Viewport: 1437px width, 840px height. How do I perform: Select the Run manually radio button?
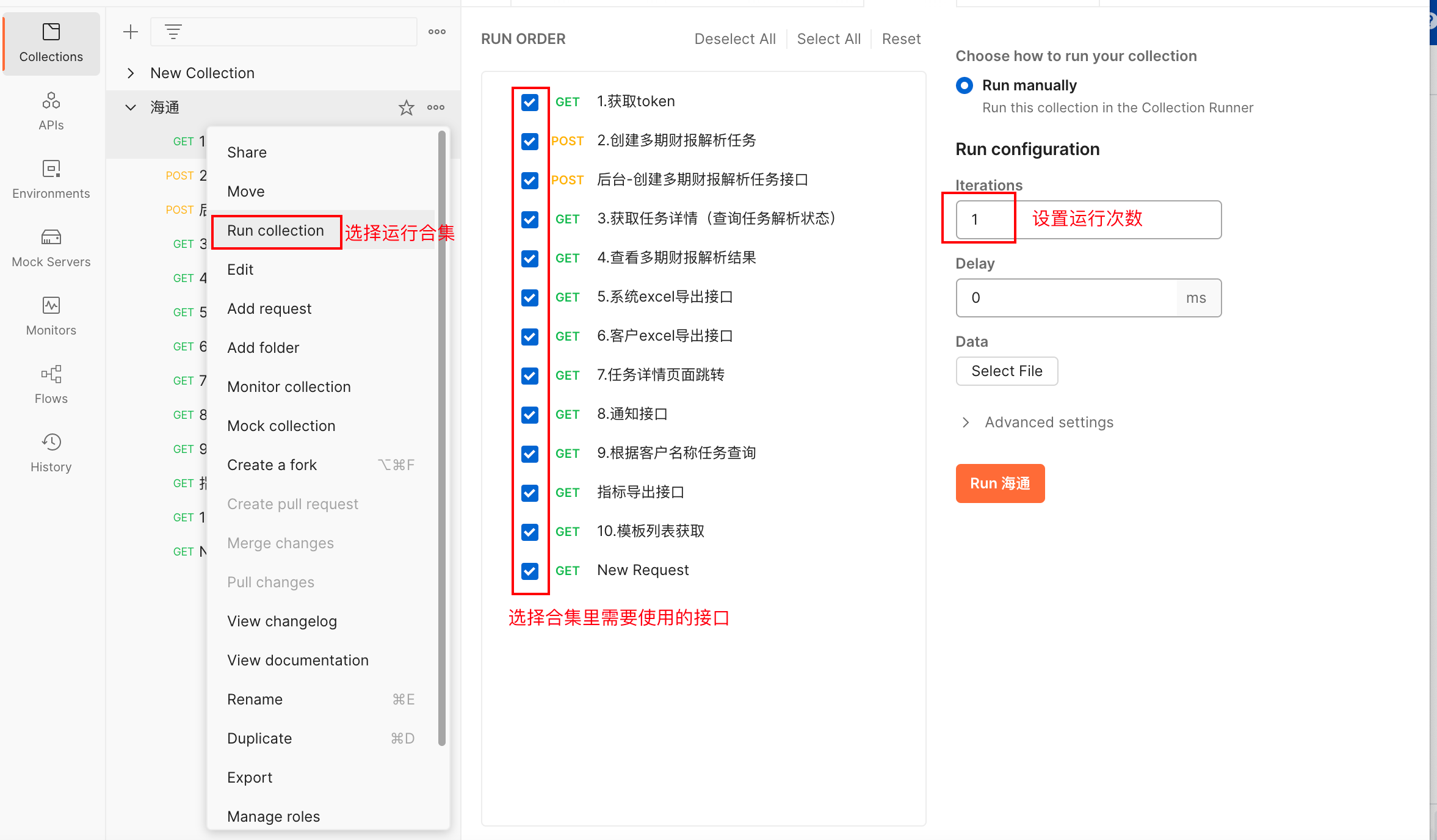[965, 85]
